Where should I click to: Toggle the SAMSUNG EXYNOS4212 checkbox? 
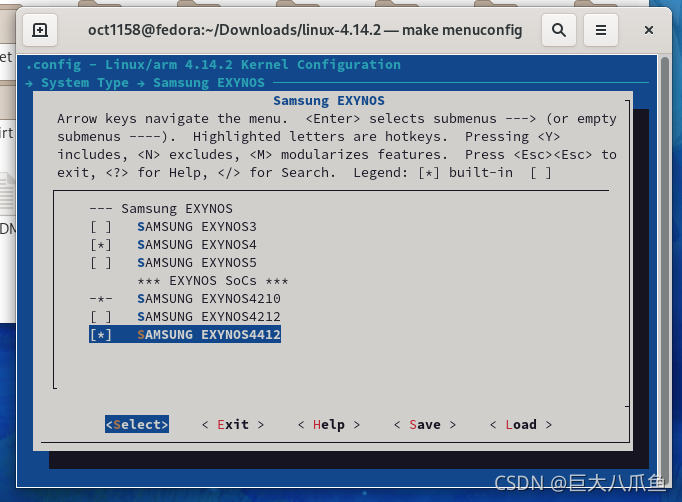[100, 317]
